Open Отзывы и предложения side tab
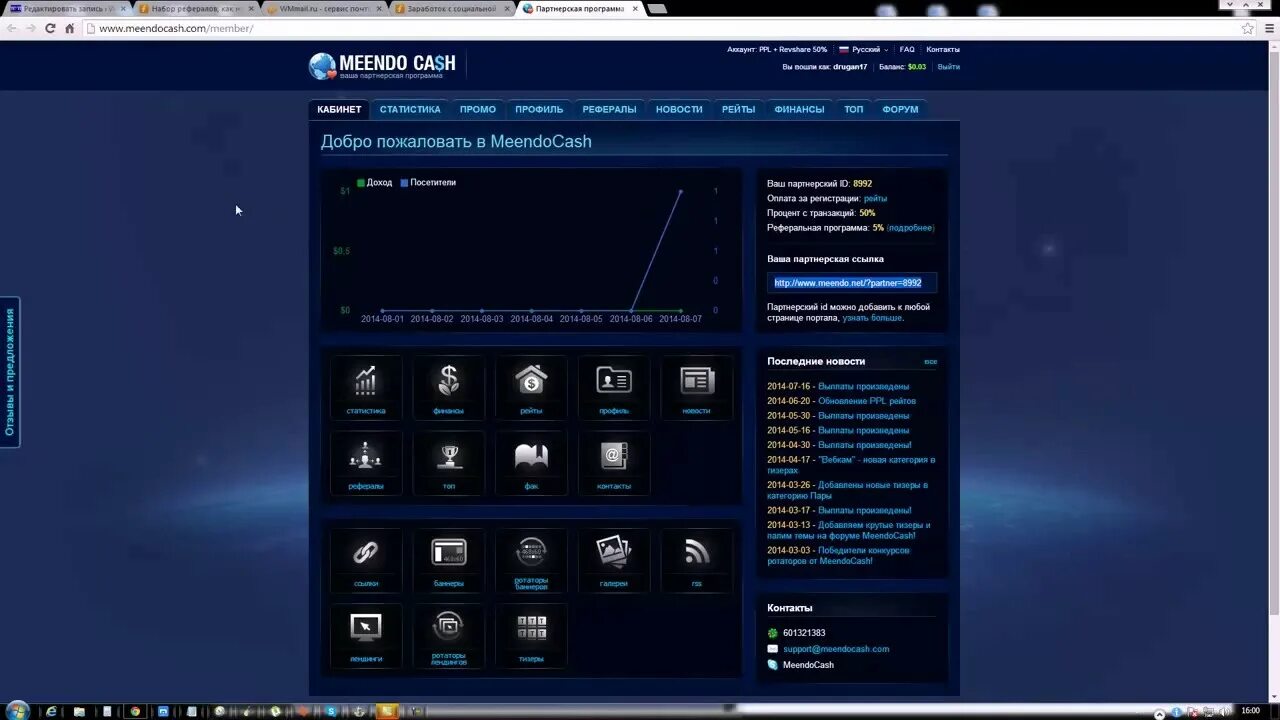Screen dimensions: 1280x720 10,372
